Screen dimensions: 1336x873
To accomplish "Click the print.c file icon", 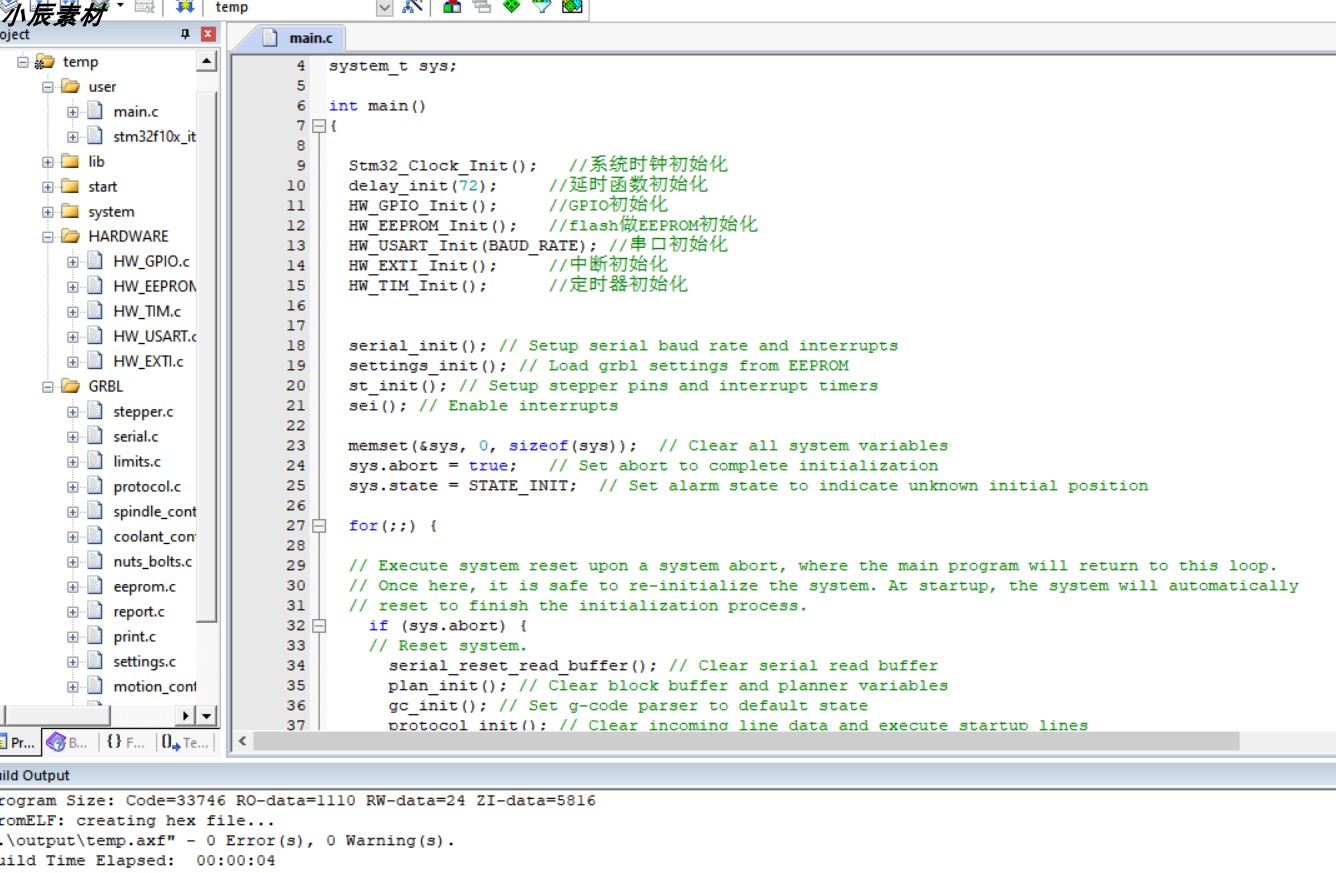I will [95, 637].
